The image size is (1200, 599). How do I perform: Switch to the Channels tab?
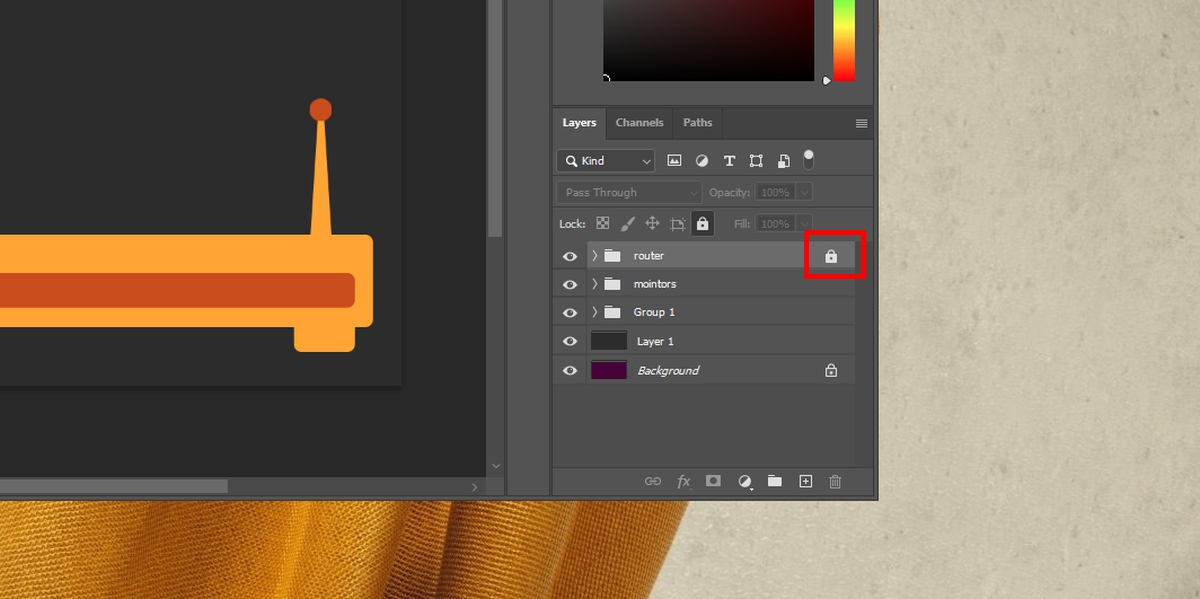pos(639,123)
